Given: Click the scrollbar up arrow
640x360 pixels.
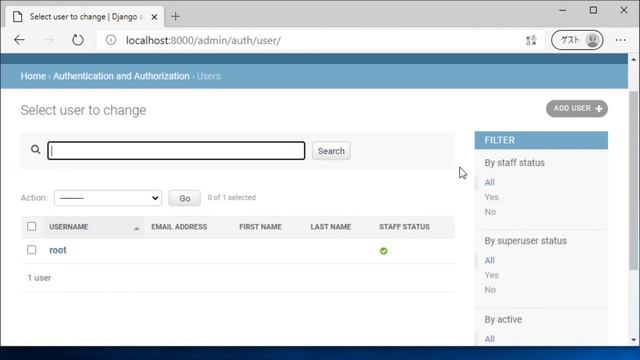Looking at the screenshot, I should tap(633, 60).
